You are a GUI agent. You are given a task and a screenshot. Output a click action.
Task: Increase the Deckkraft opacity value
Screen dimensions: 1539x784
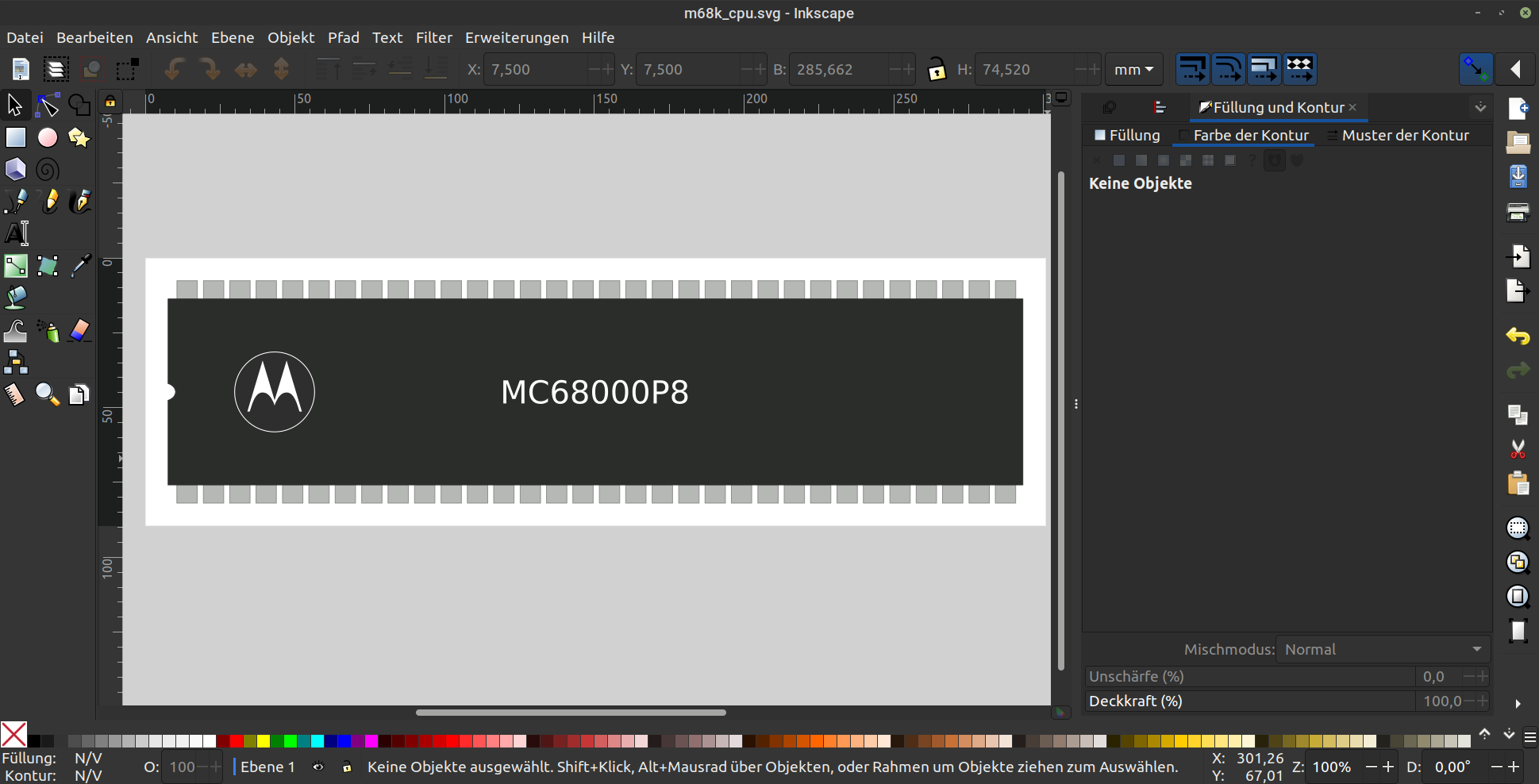[x=1482, y=701]
